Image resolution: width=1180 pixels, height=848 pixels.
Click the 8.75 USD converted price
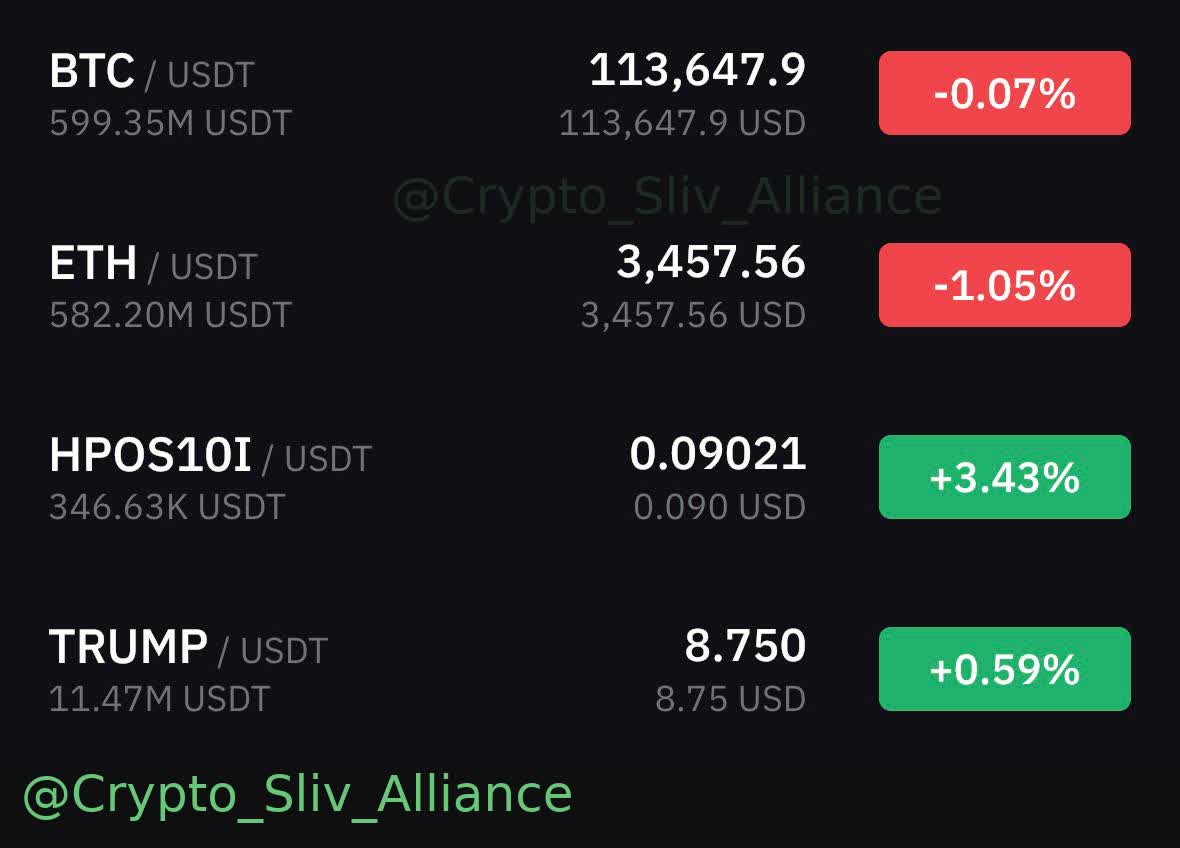click(x=731, y=699)
